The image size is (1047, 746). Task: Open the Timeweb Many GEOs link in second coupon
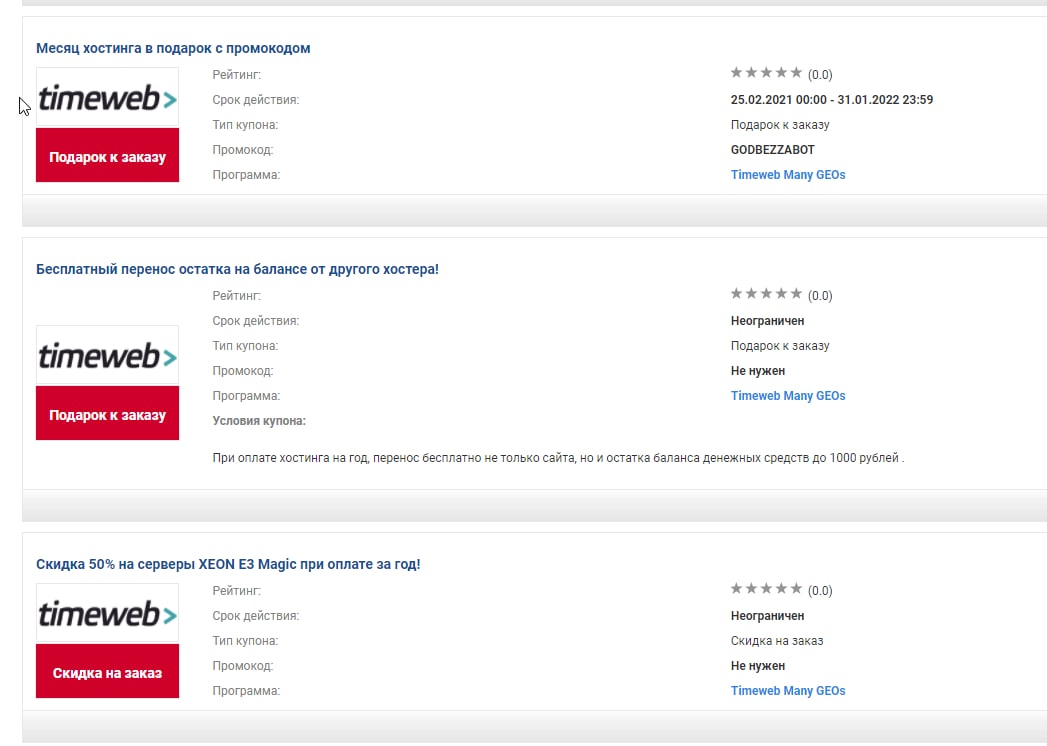click(x=788, y=395)
